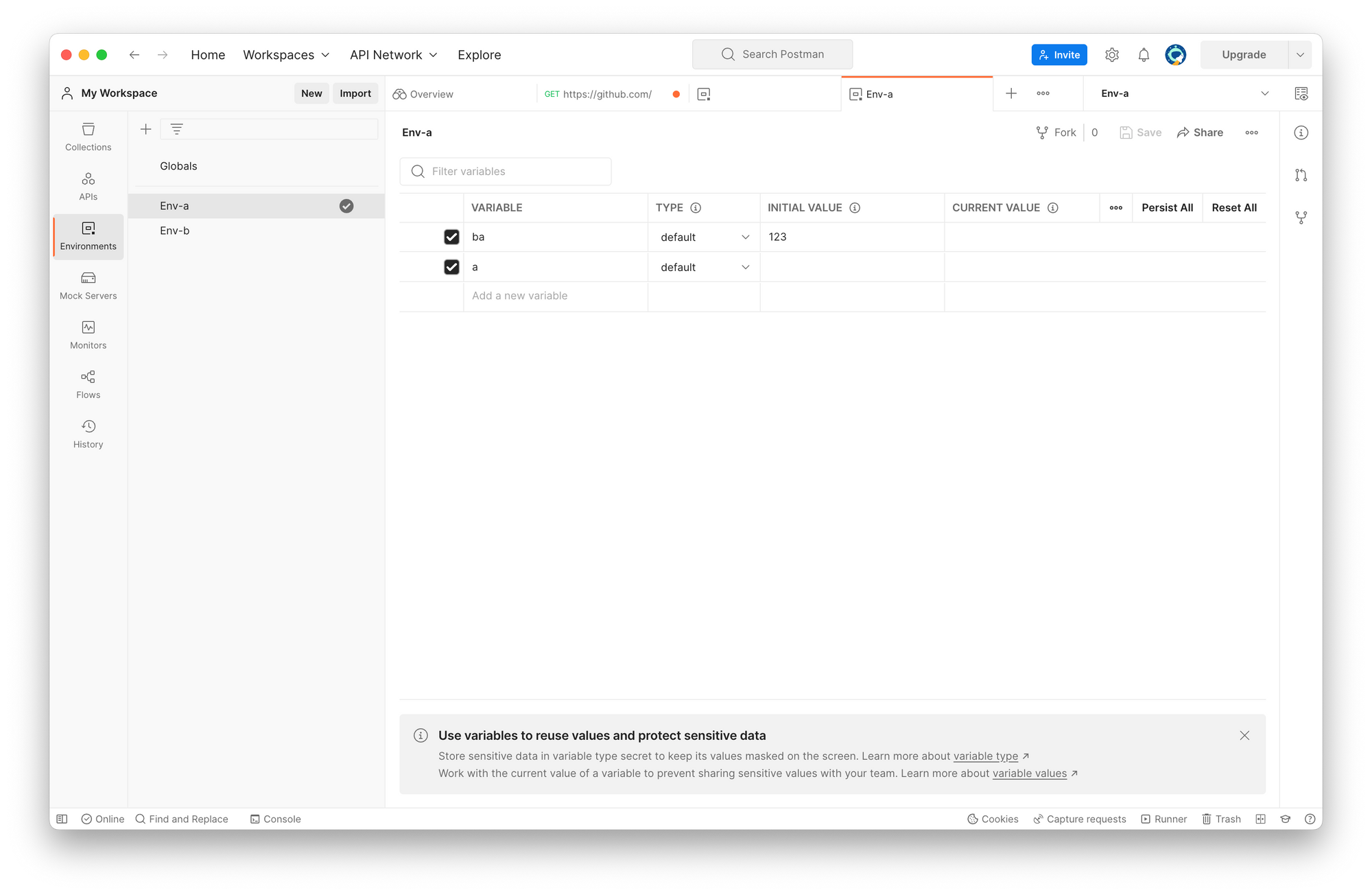
Task: Uncheck the a variable row
Action: [451, 266]
